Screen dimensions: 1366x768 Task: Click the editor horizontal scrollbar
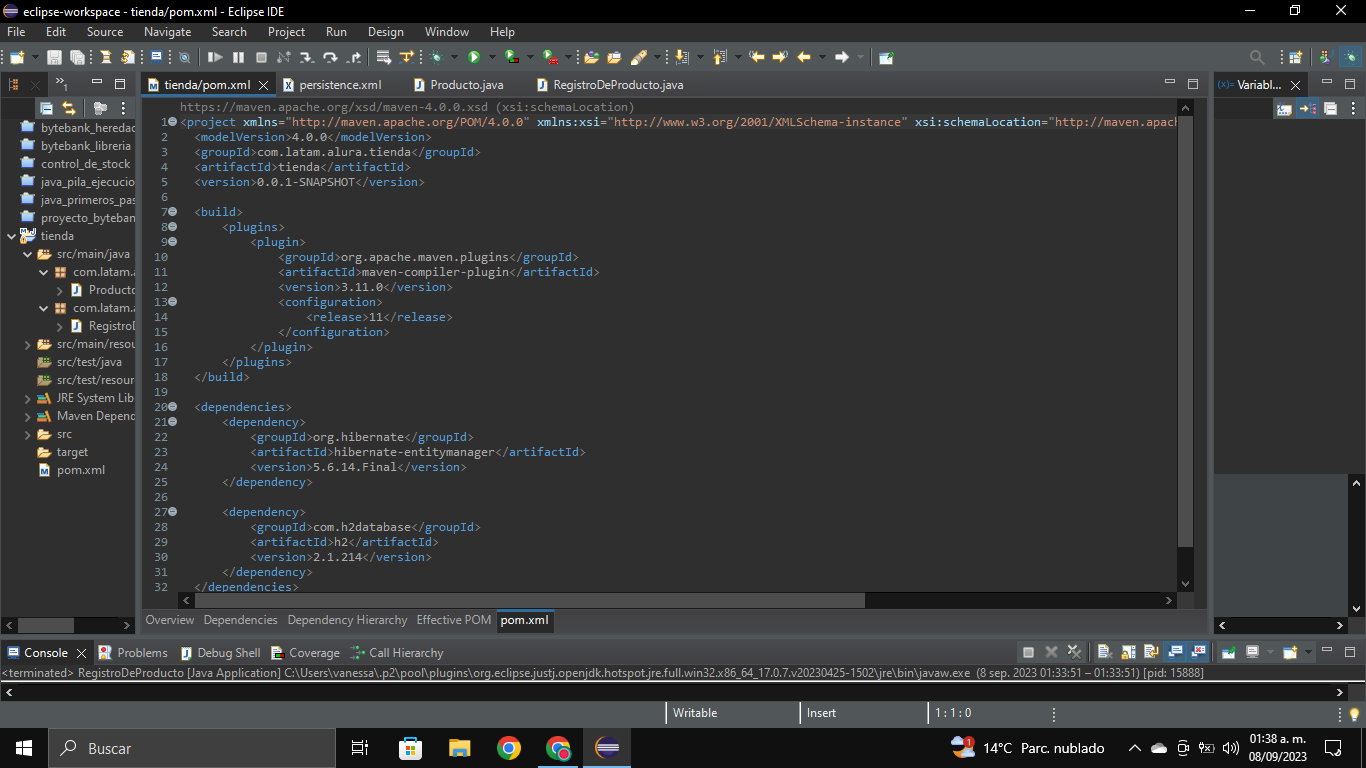530,600
